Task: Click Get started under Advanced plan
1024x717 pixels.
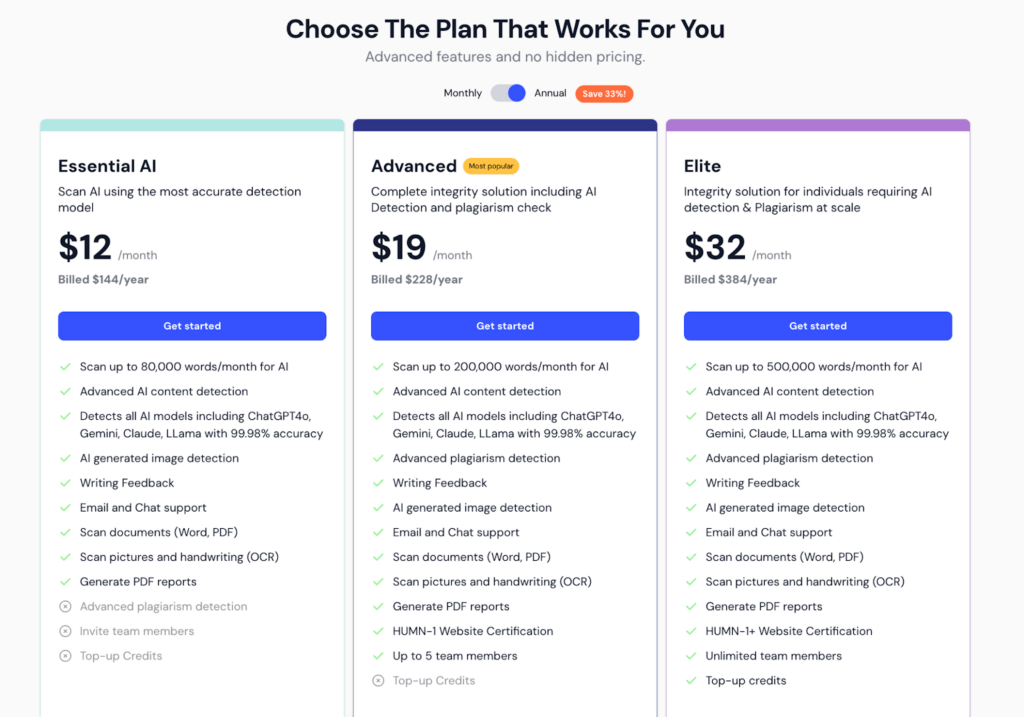Action: pyautogui.click(x=505, y=326)
